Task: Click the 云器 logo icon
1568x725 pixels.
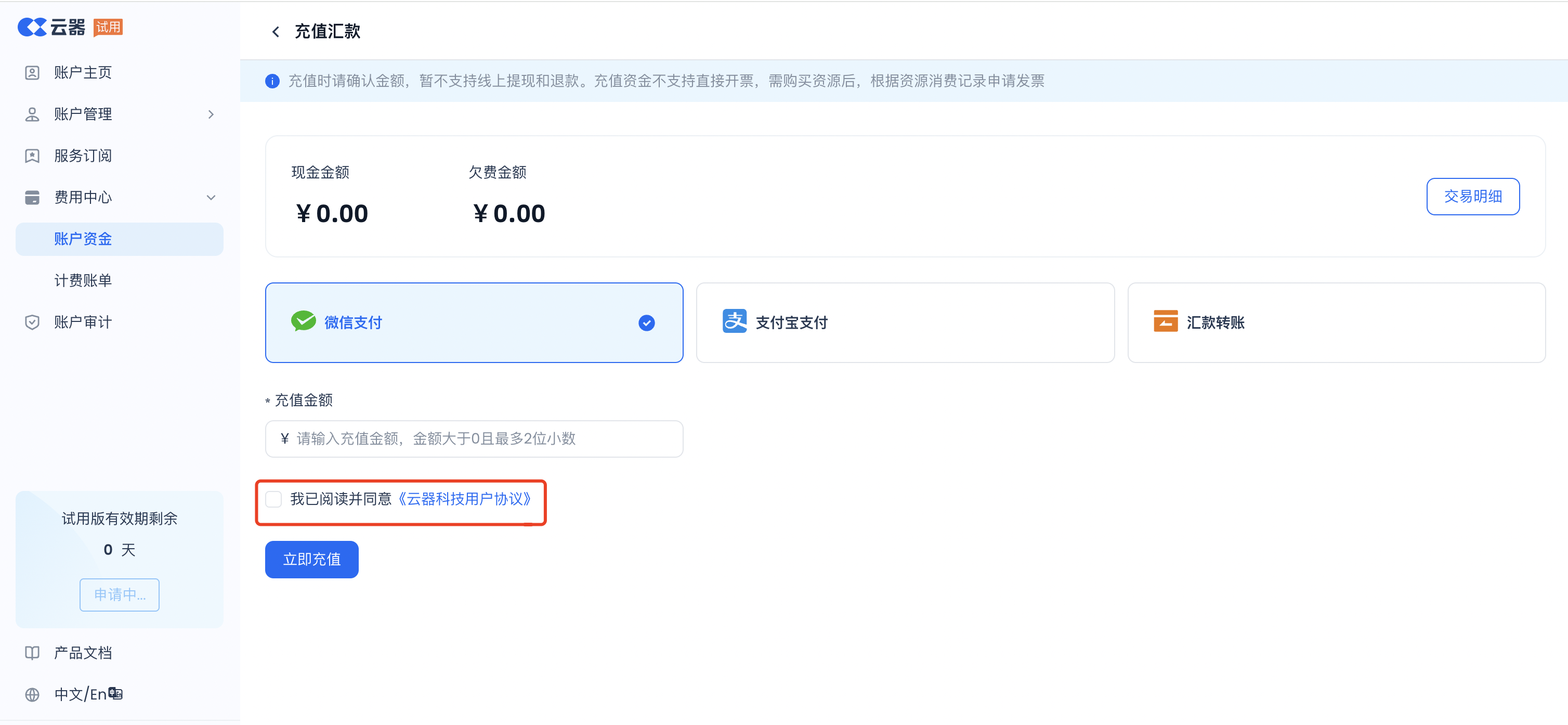Action: [32, 28]
